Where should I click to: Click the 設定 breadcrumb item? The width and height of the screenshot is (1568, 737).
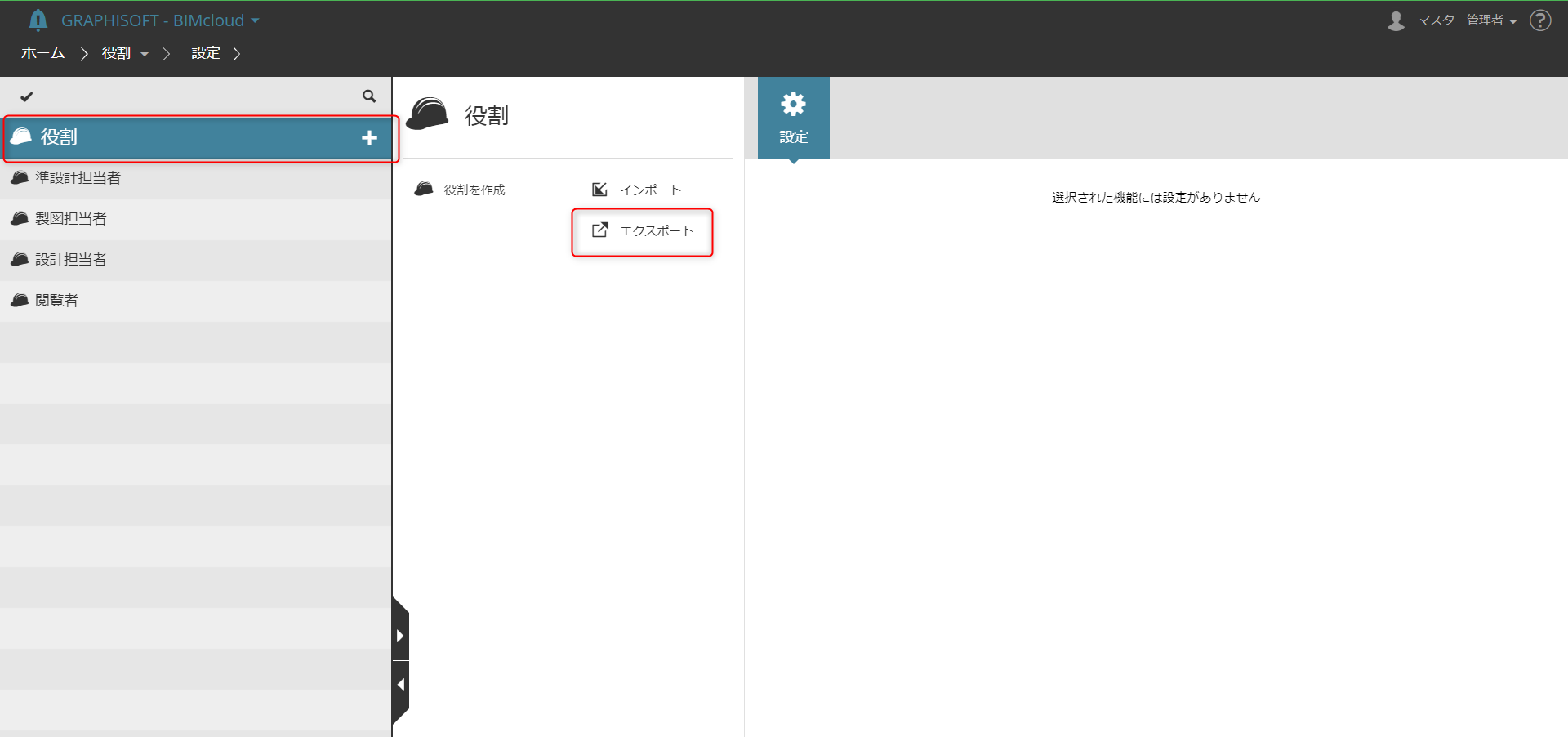(206, 53)
